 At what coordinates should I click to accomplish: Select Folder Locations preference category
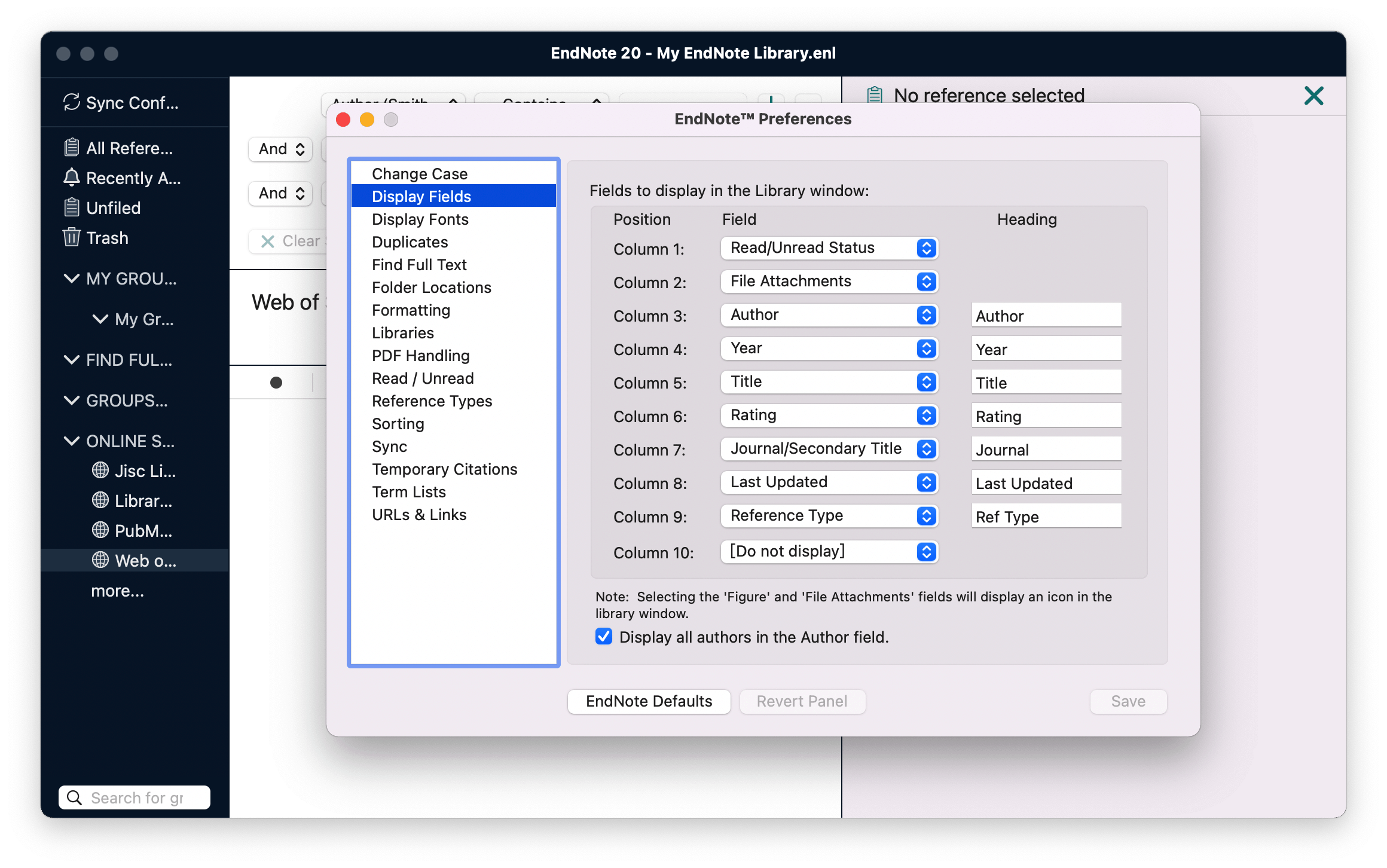pos(453,287)
